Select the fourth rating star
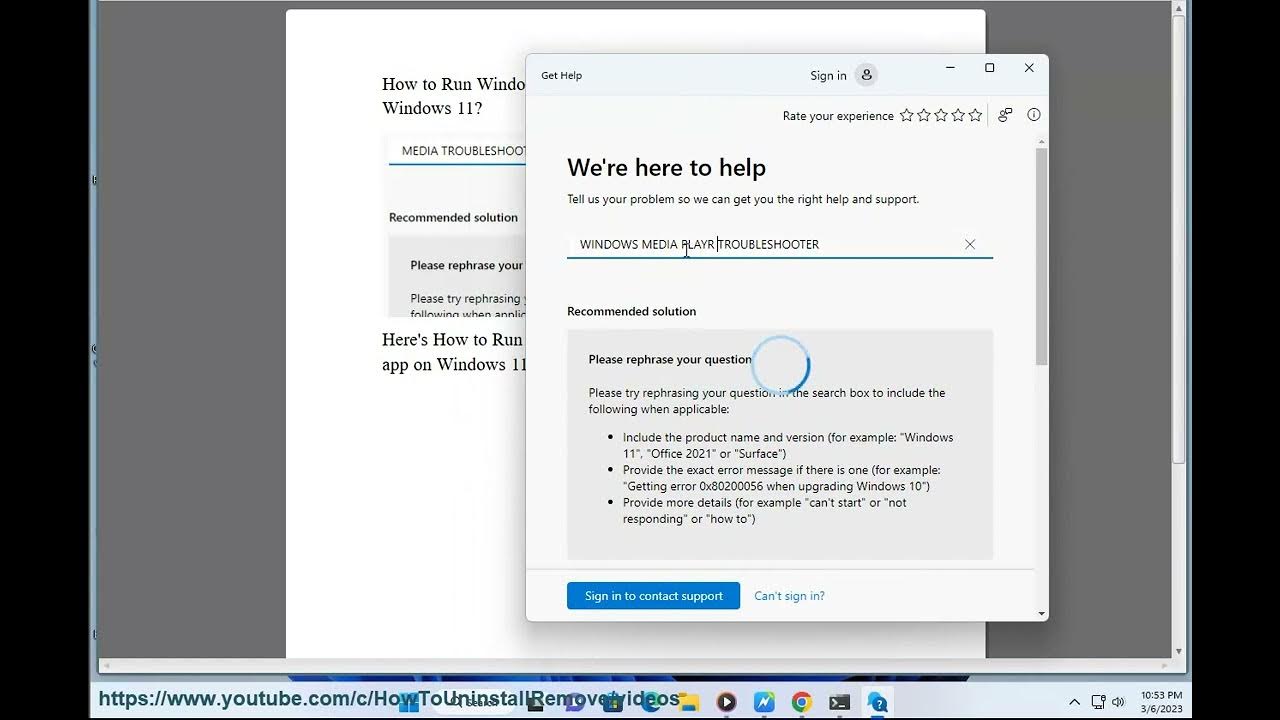The height and width of the screenshot is (720, 1280). (958, 116)
